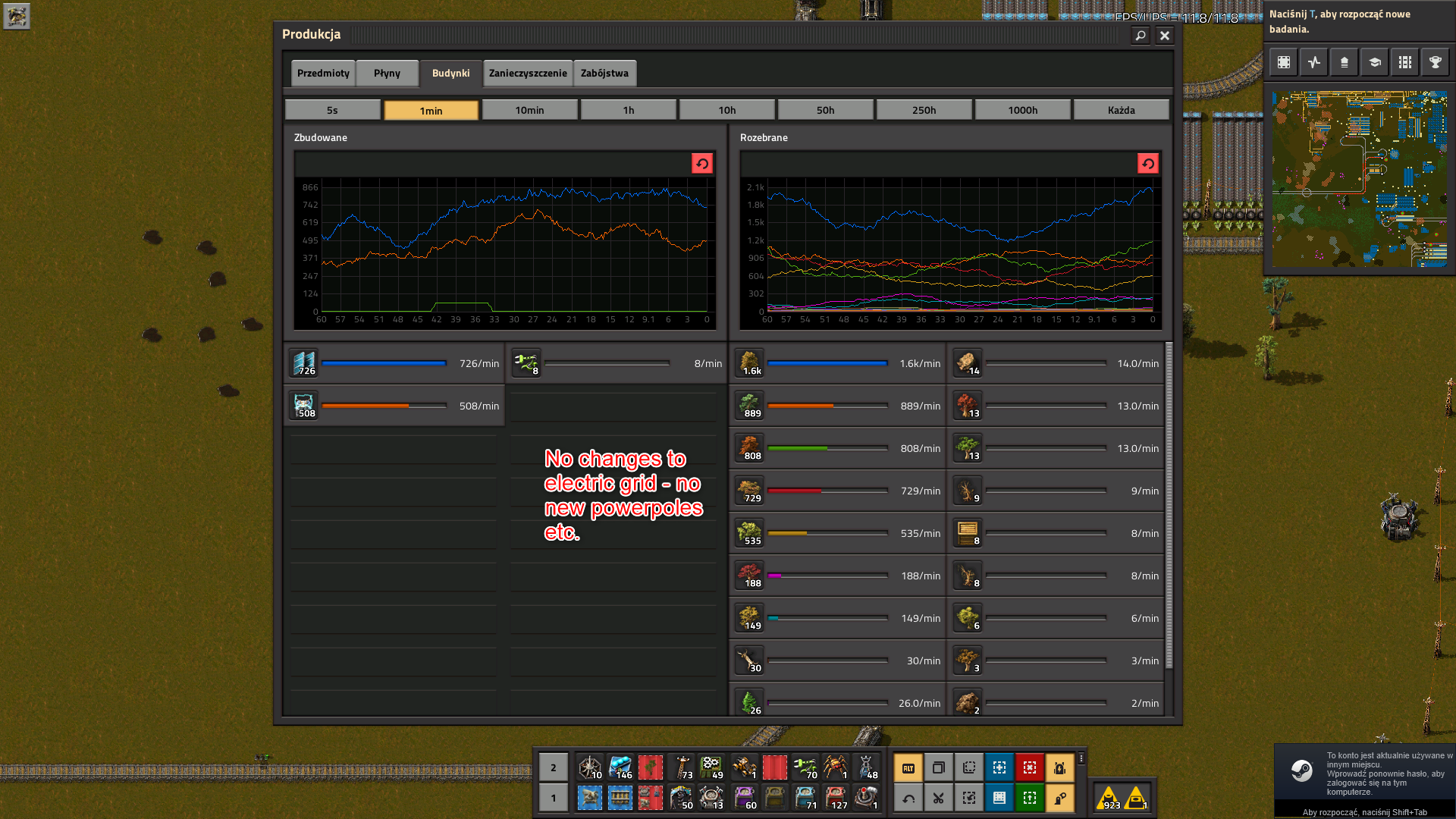Click the 188/min tree progress bar
This screenshot has width=1456, height=819.
pyautogui.click(x=827, y=576)
